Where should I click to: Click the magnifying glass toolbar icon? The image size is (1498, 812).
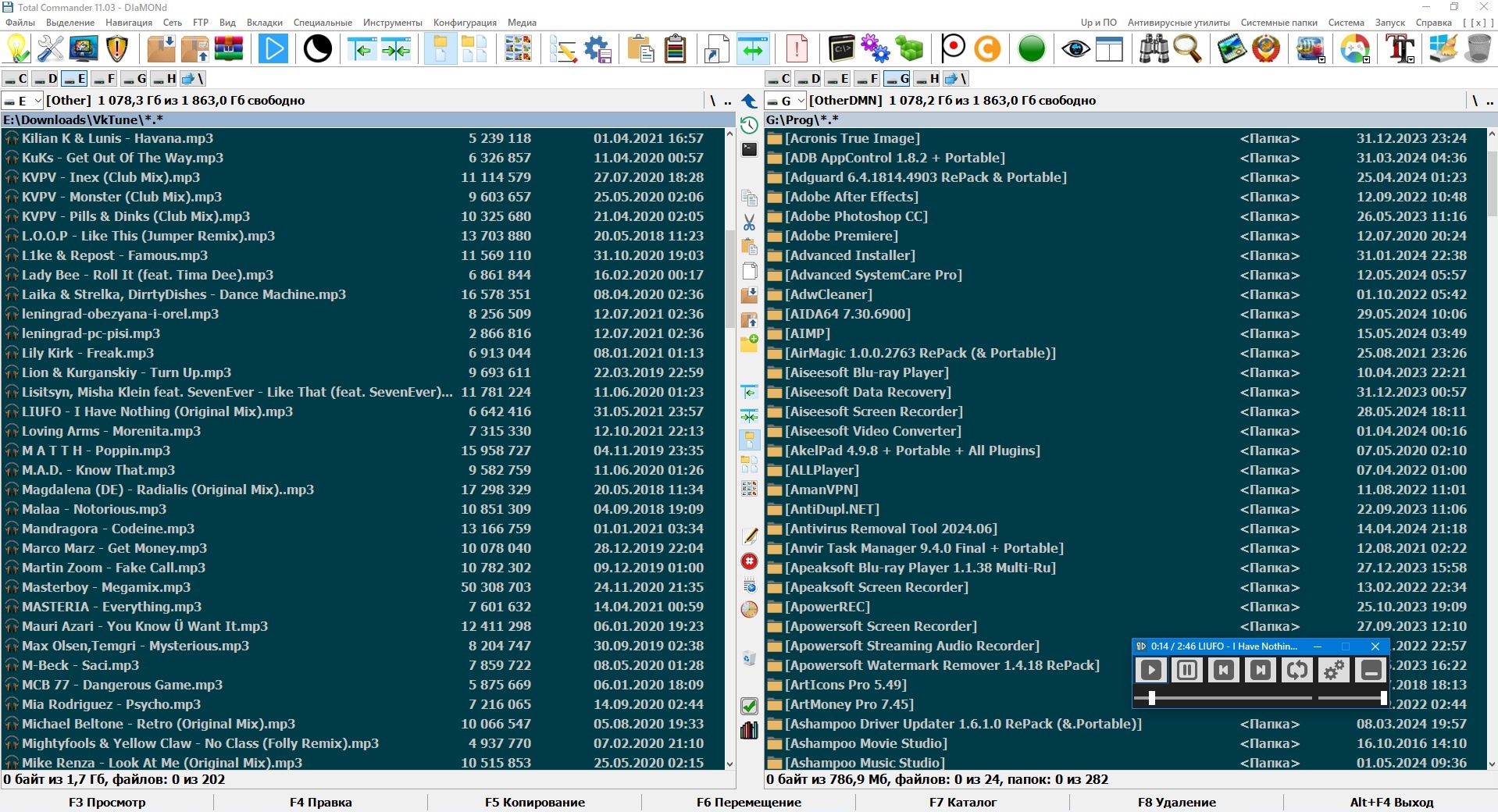pos(1187,48)
